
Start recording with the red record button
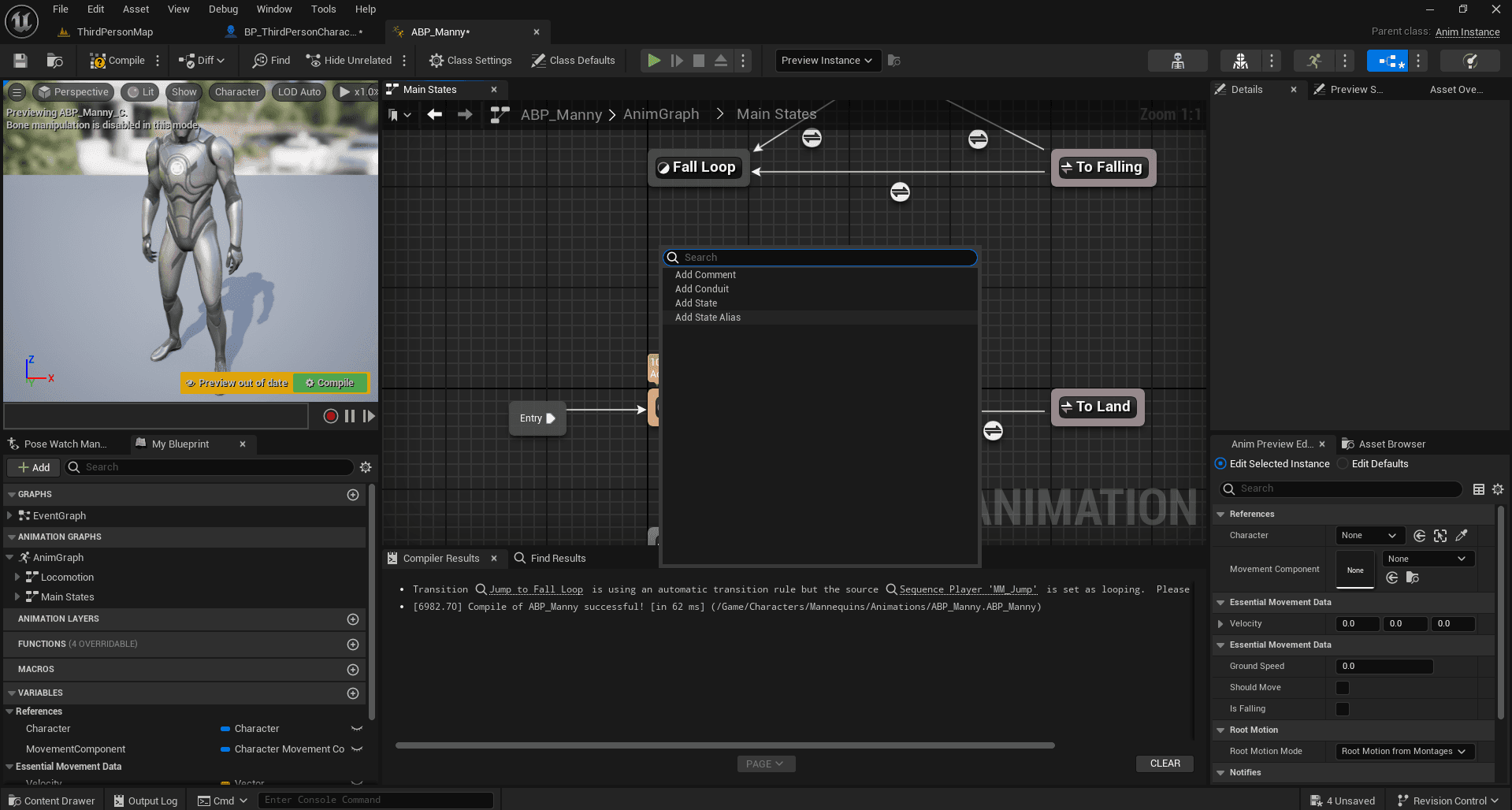click(x=331, y=416)
